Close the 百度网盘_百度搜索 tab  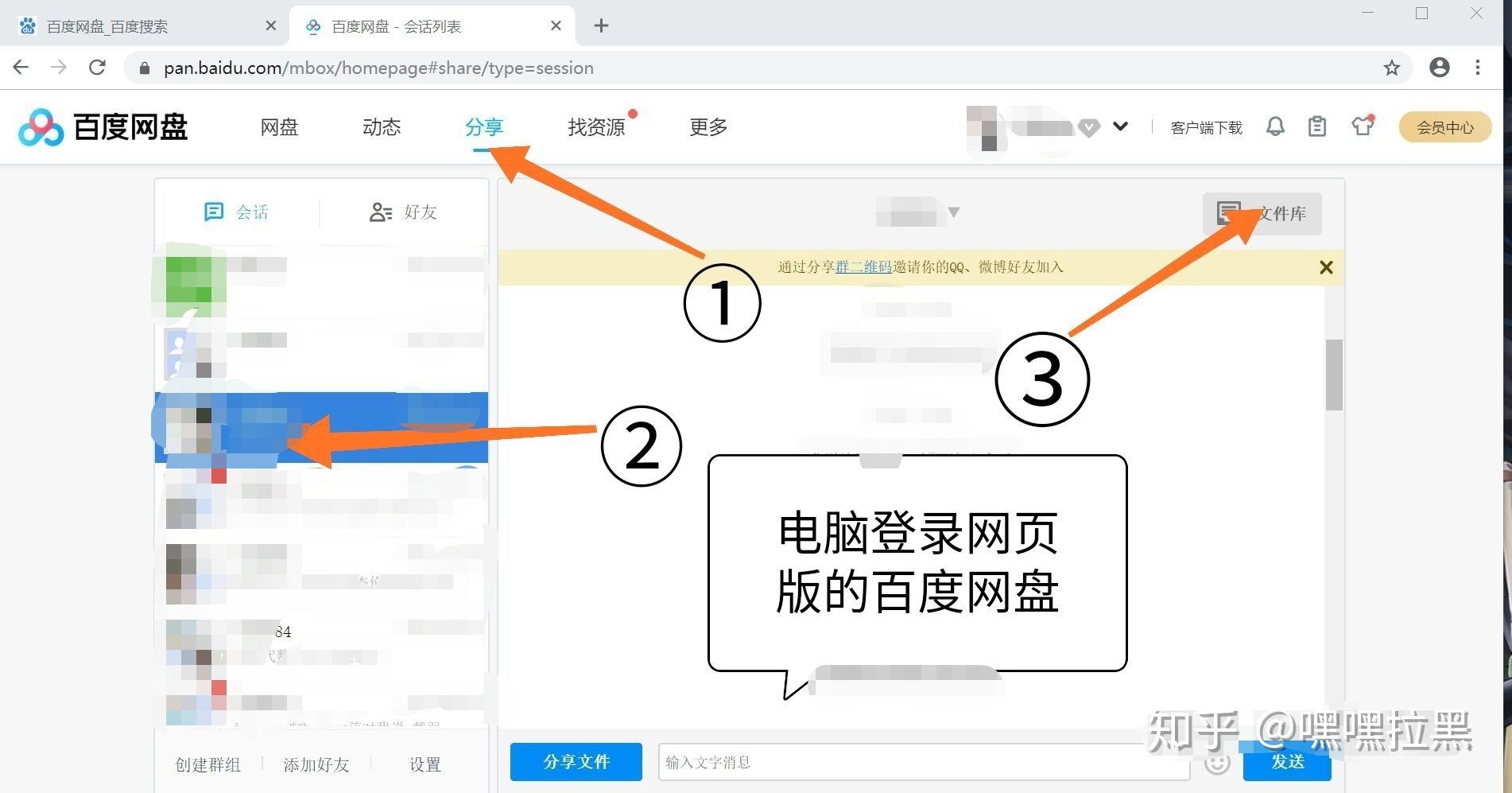pyautogui.click(x=270, y=26)
